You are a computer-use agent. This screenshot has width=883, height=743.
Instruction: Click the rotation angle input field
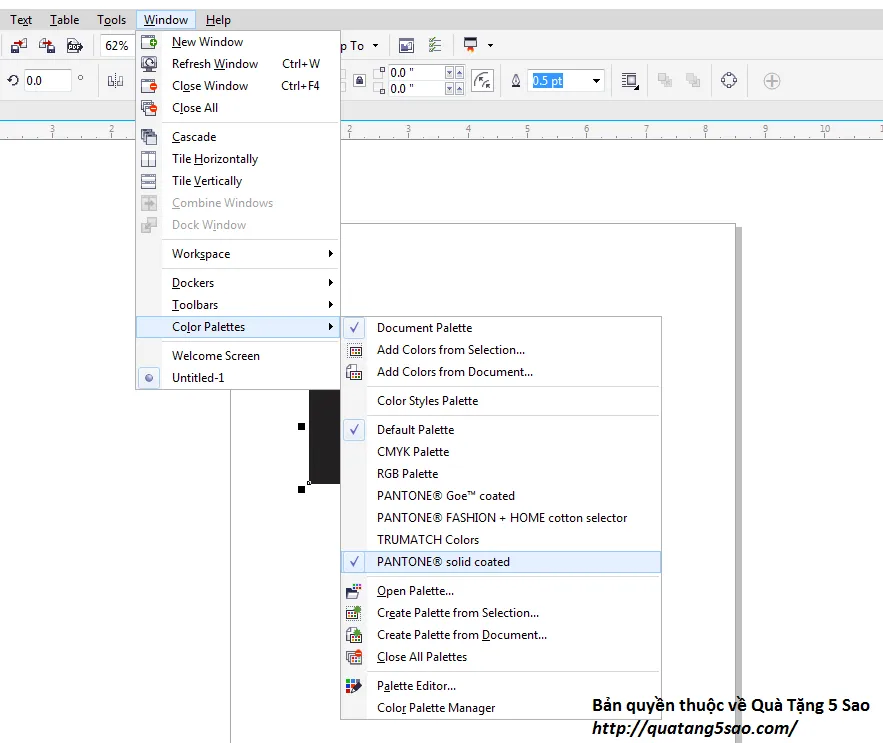[47, 81]
